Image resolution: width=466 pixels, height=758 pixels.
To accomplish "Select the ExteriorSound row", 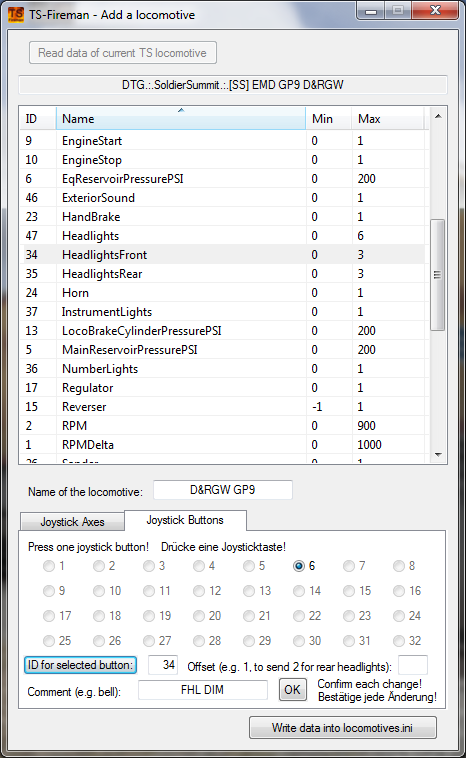I will click(224, 198).
